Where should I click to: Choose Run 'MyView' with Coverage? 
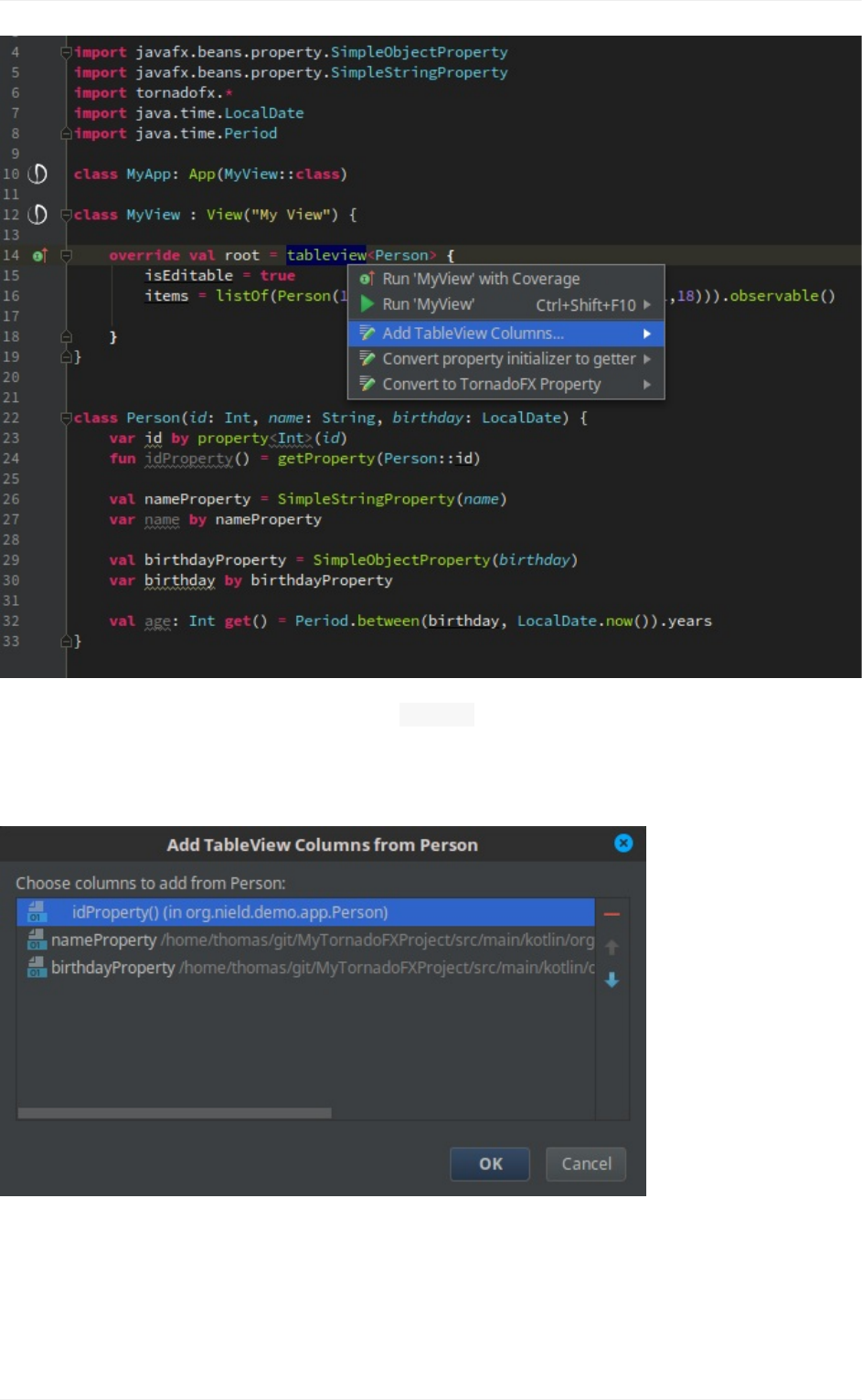pyautogui.click(x=505, y=279)
